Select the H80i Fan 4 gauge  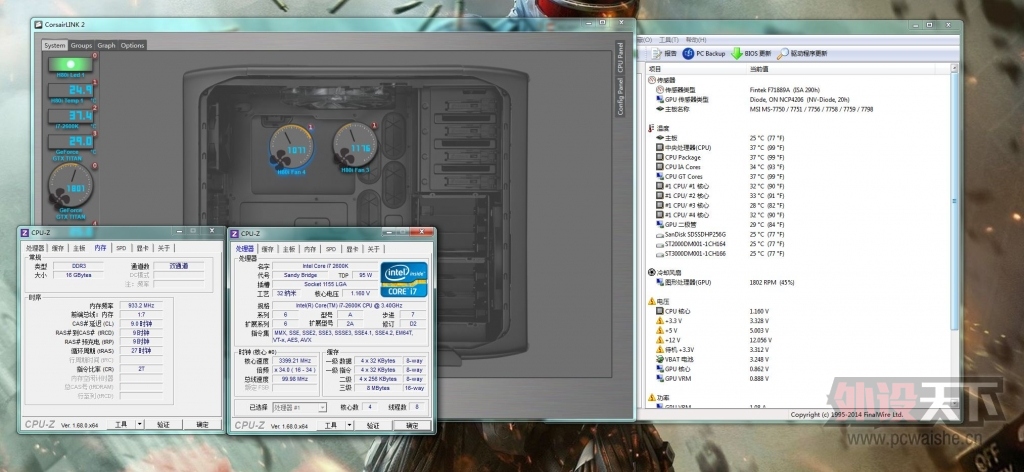(x=291, y=147)
